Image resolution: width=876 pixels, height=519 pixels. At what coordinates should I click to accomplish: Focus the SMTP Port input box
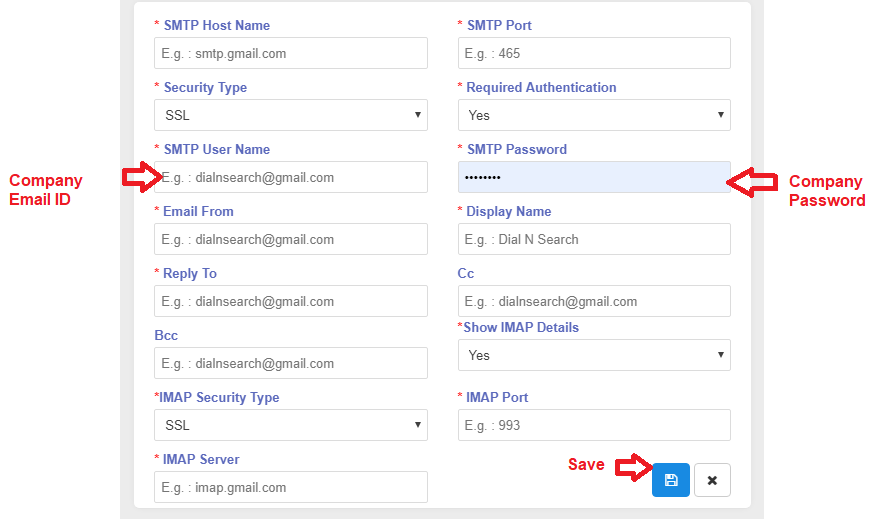(x=594, y=53)
